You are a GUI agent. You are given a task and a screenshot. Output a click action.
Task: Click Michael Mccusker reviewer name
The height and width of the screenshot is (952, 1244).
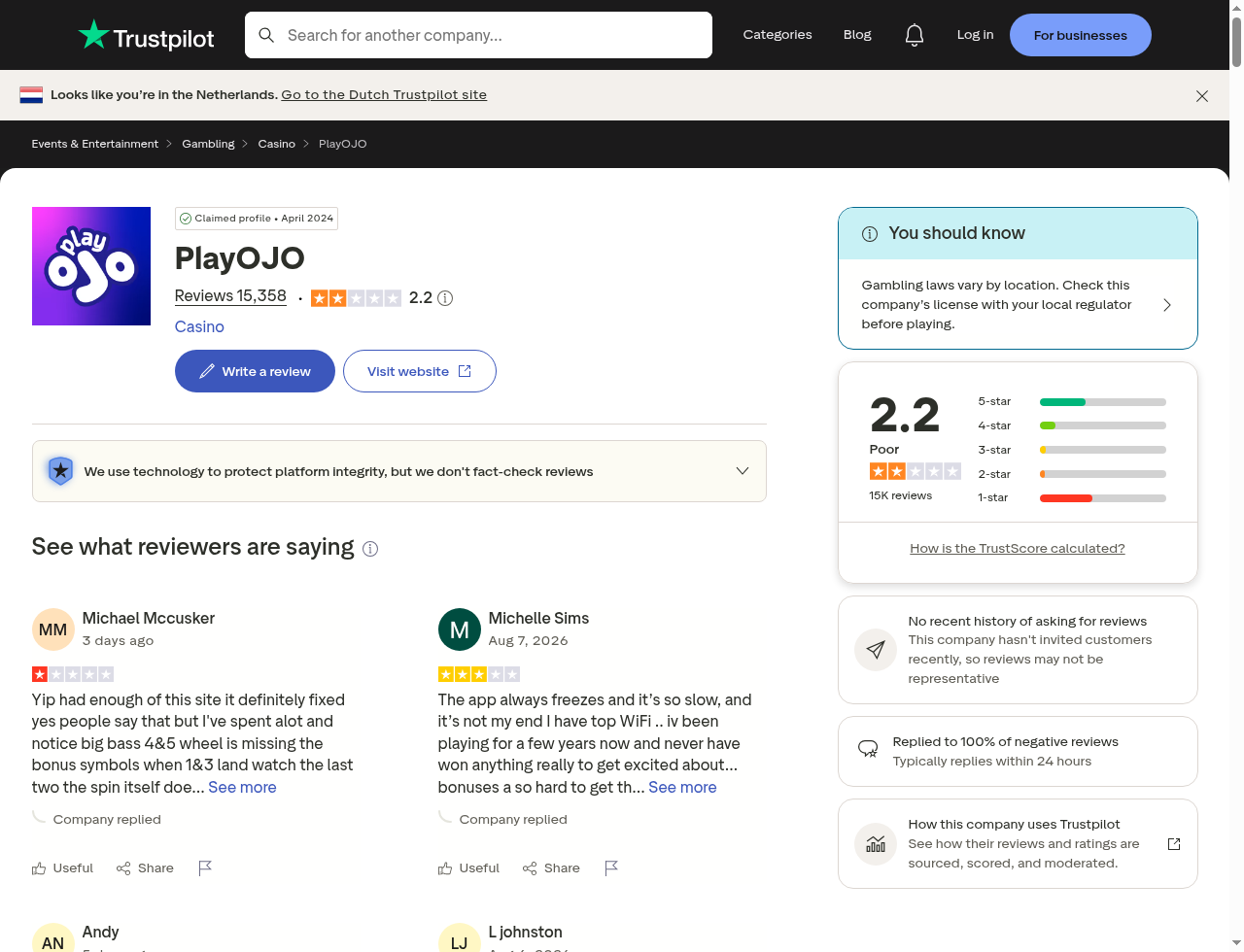149,619
